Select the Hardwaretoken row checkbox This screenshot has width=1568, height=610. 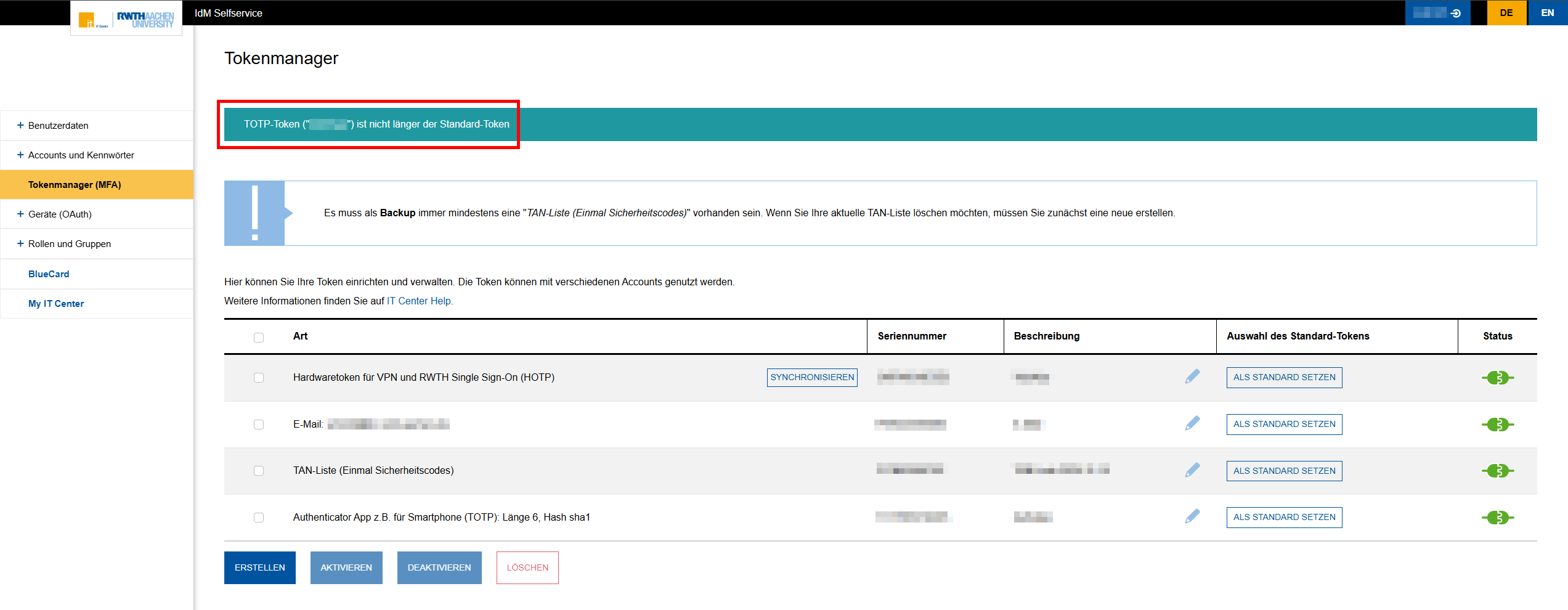pyautogui.click(x=259, y=378)
